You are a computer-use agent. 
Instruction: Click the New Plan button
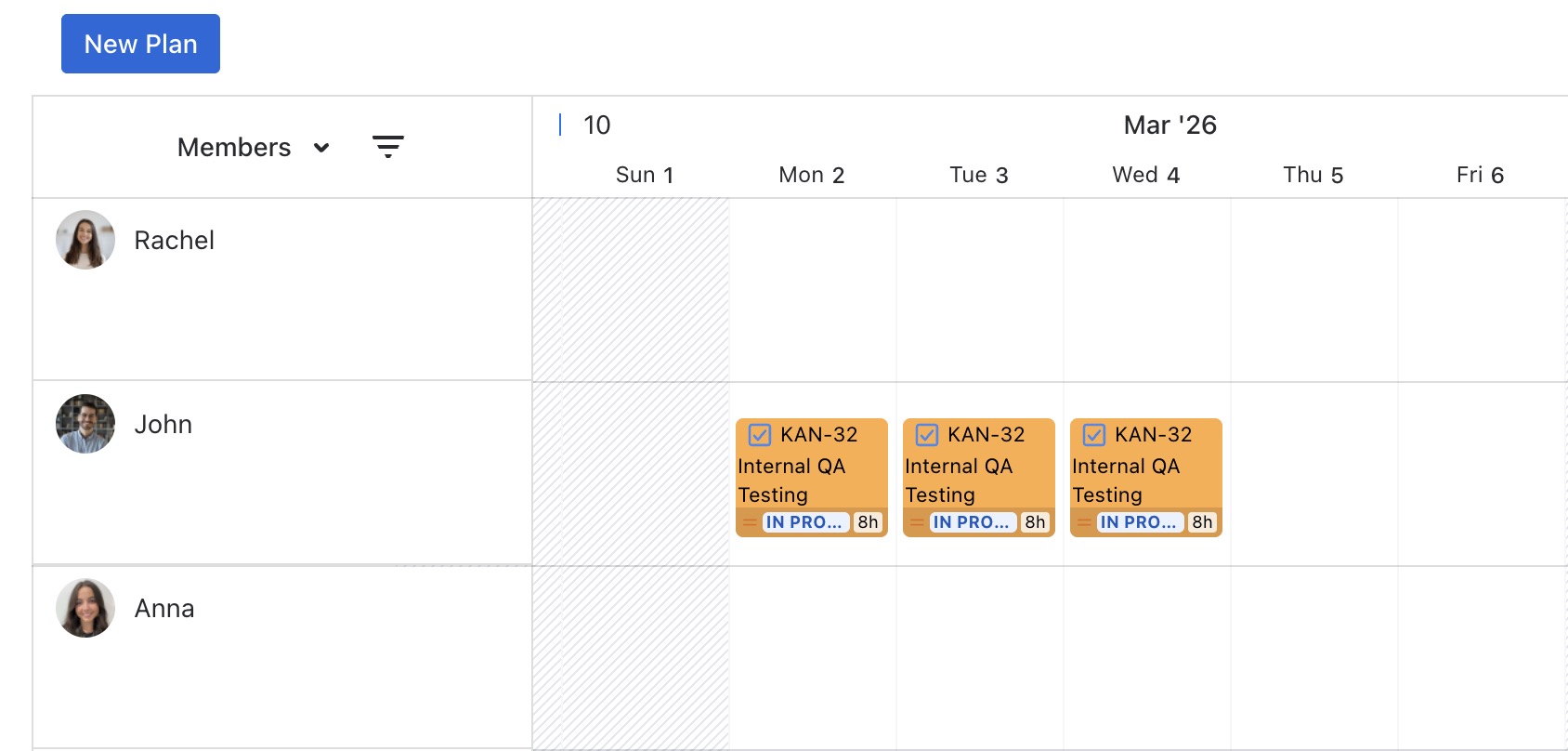140,44
